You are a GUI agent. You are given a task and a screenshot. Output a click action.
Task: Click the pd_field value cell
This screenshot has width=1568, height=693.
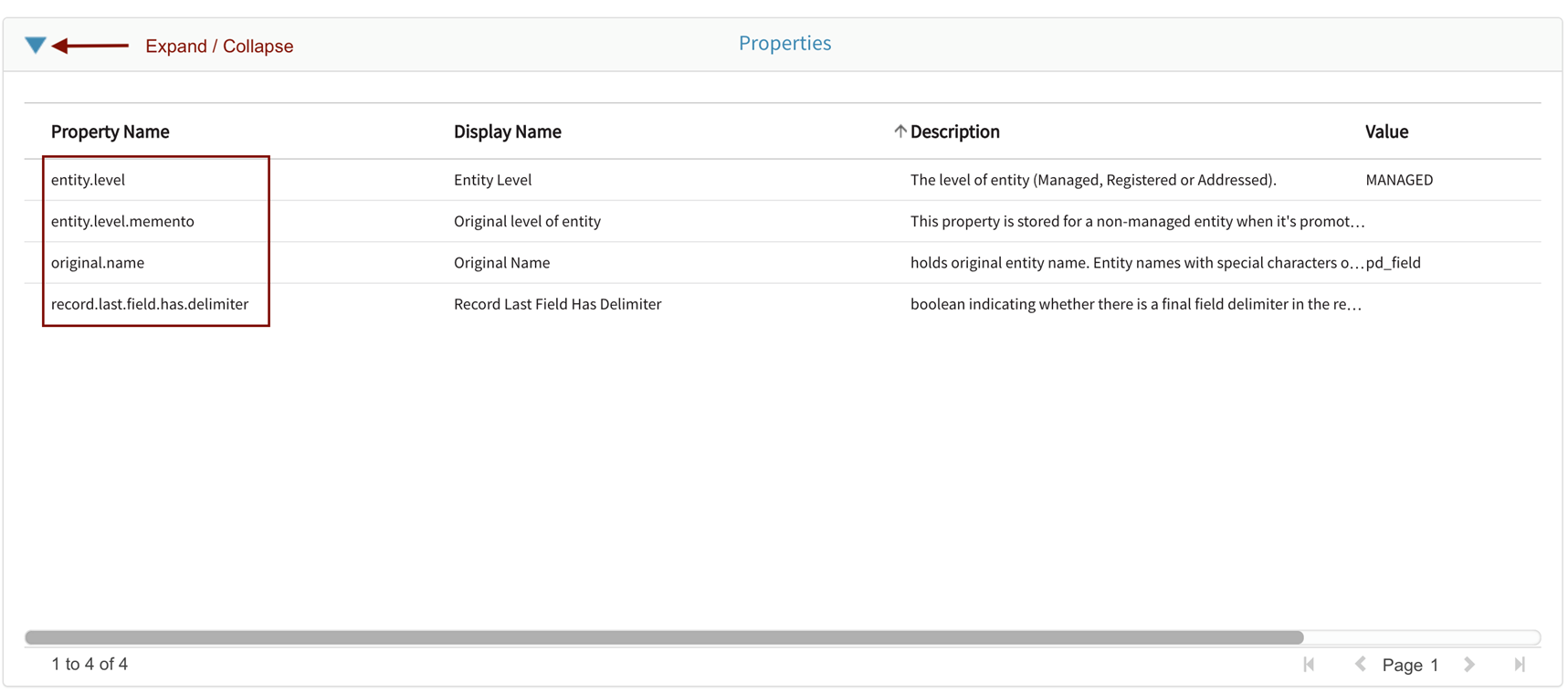tap(1394, 263)
